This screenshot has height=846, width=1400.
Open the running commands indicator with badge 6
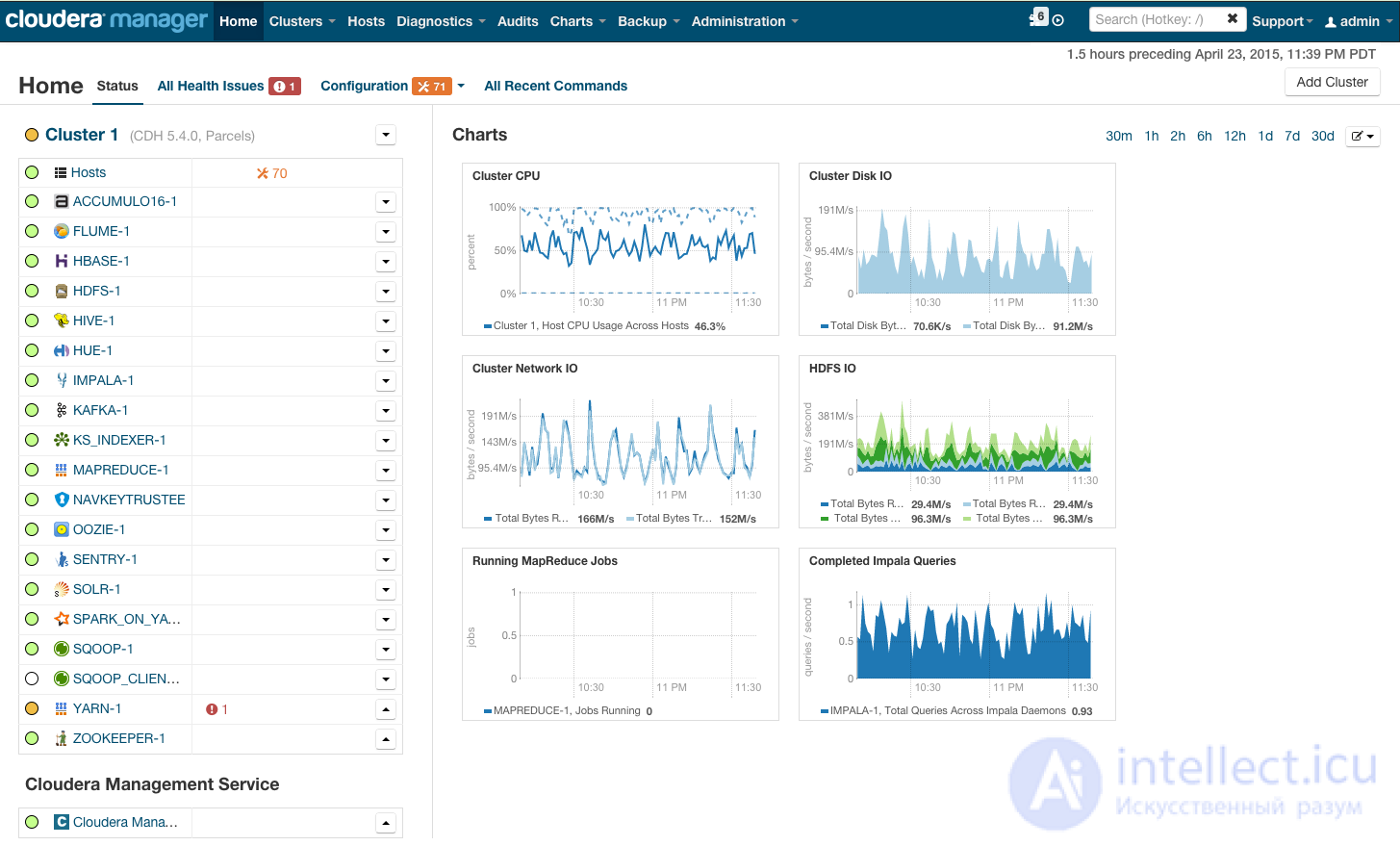(1039, 17)
